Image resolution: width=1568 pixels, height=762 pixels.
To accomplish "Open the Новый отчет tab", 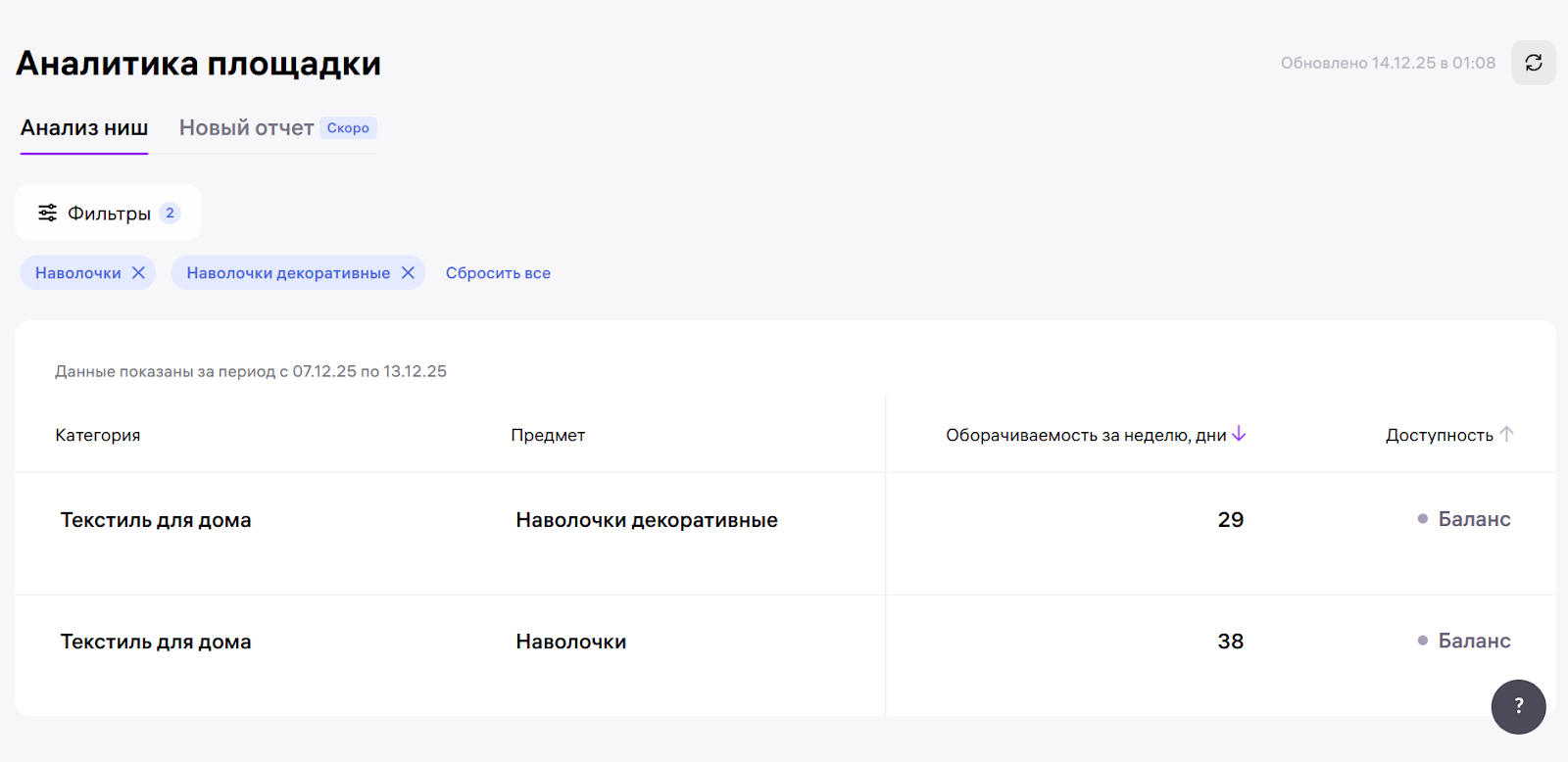I will pyautogui.click(x=246, y=128).
